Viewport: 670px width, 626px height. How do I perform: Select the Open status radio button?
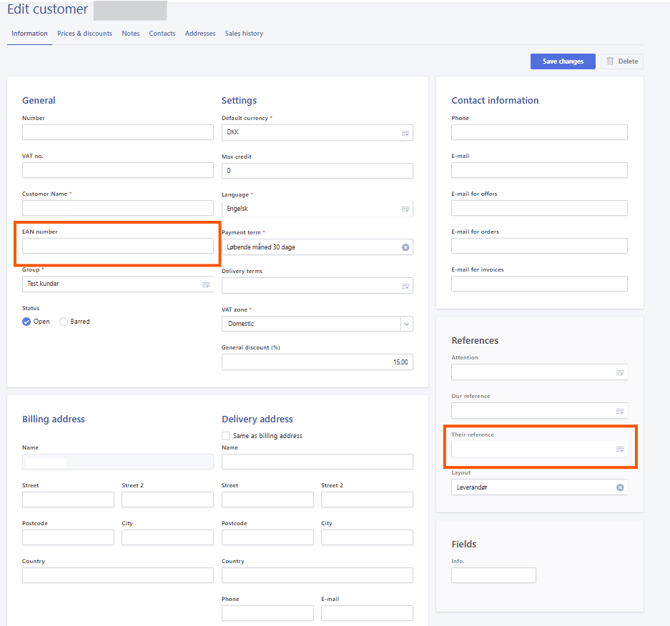[x=27, y=322]
